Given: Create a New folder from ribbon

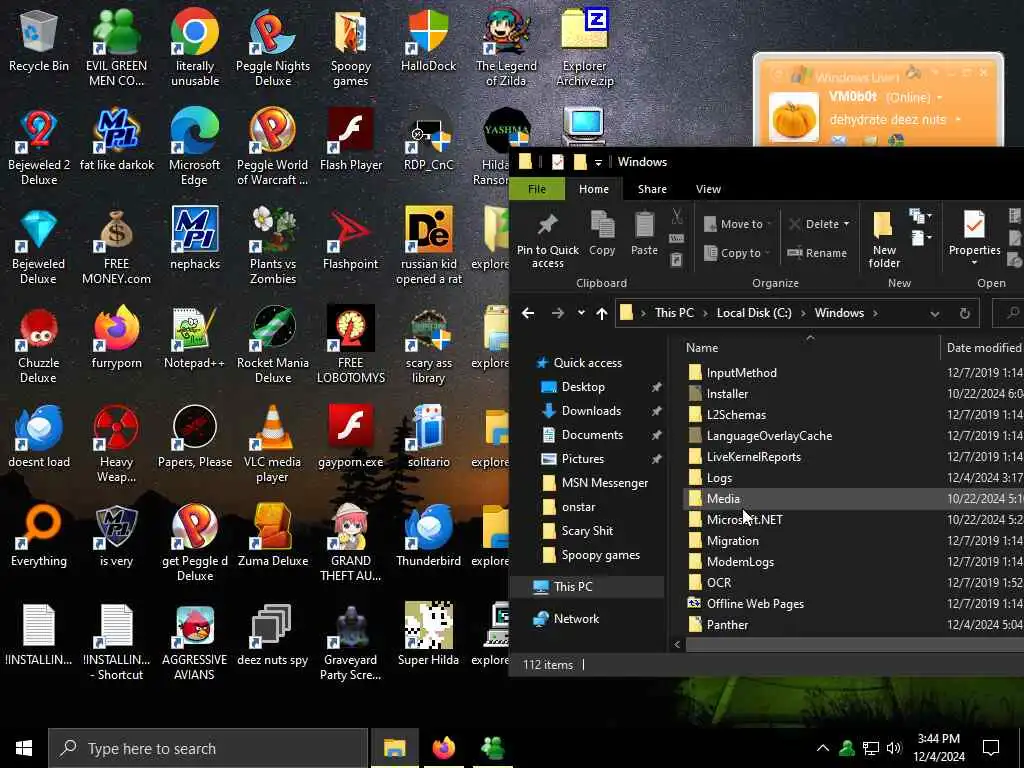Looking at the screenshot, I should tap(884, 240).
